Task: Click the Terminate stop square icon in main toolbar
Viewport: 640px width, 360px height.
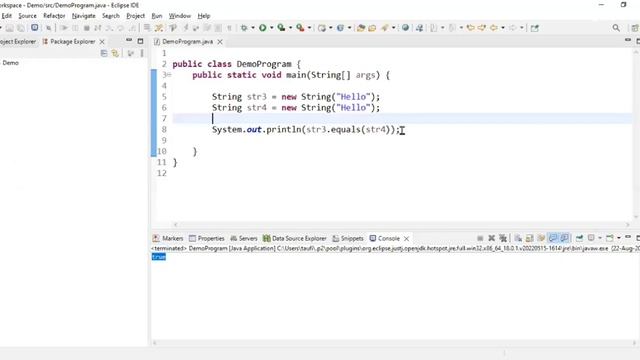Action: click(x=87, y=28)
